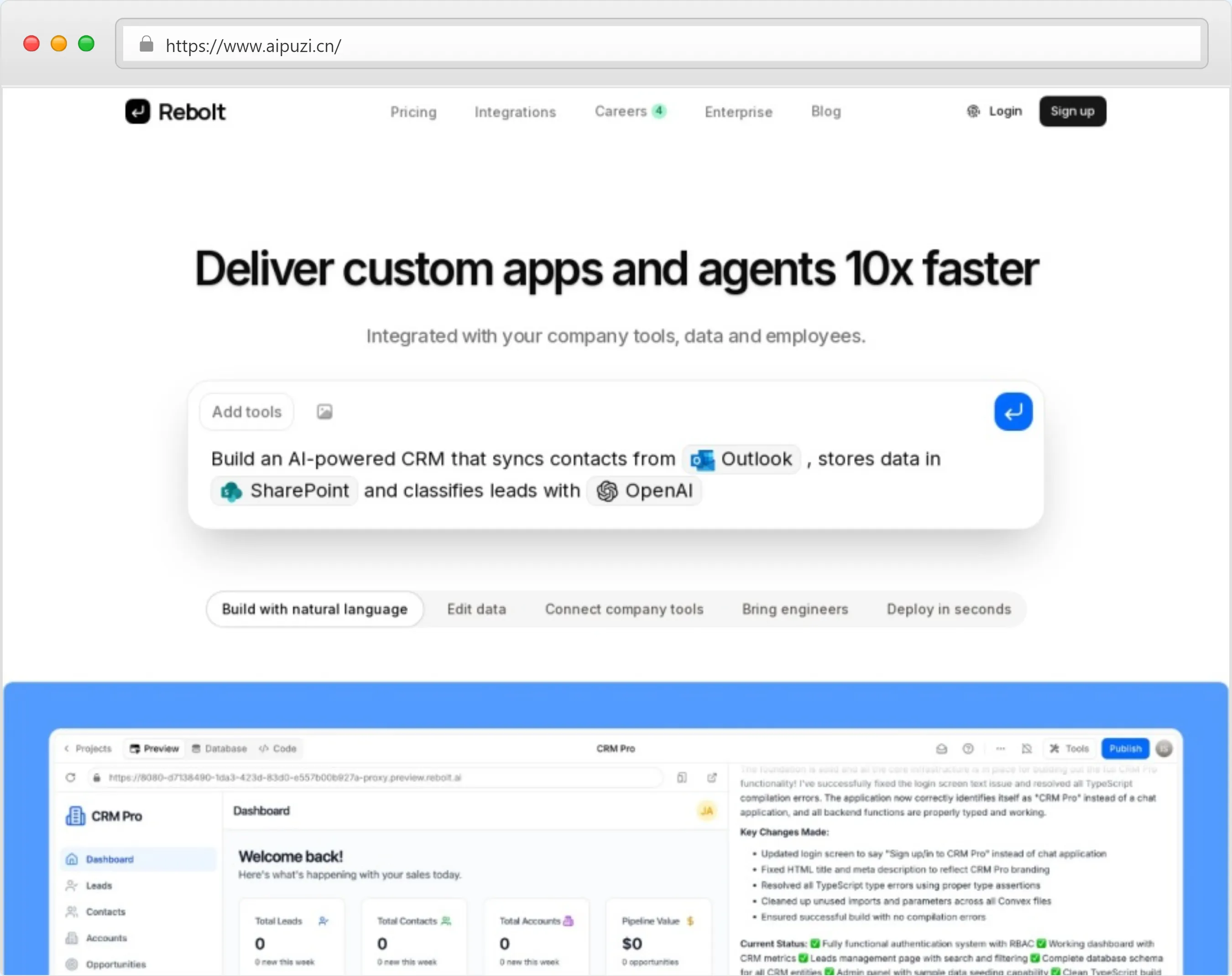
Task: Click the SharePoint tool chip
Action: [x=285, y=491]
